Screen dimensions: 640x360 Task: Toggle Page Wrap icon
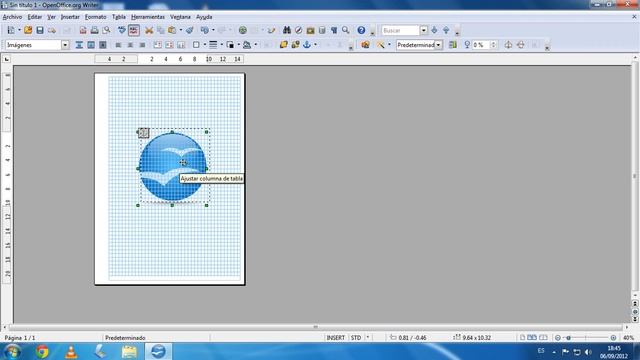point(91,45)
